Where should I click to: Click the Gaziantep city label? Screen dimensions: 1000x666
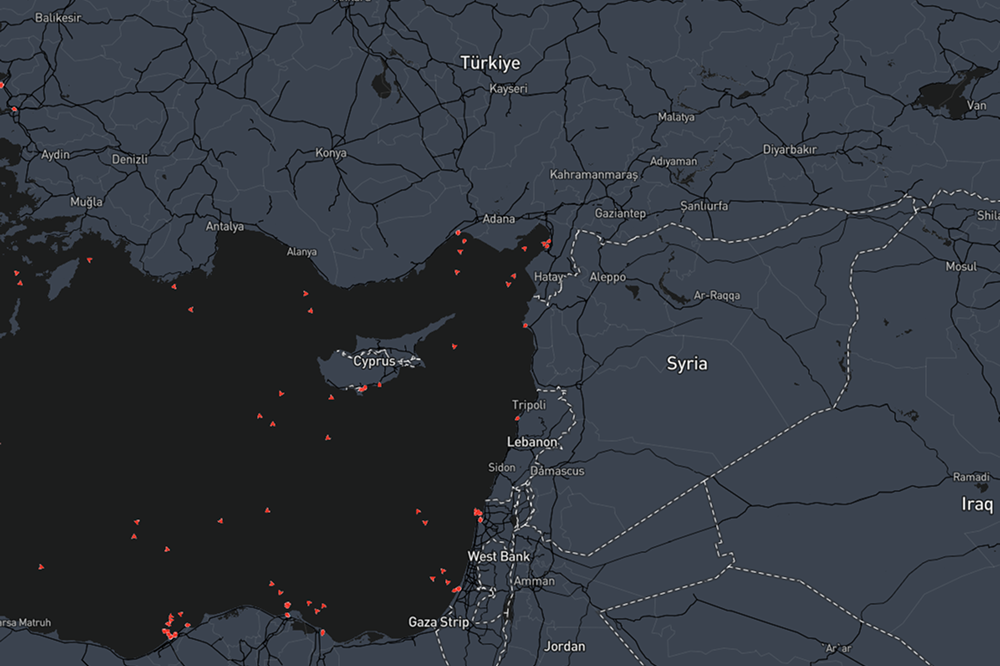(x=620, y=214)
